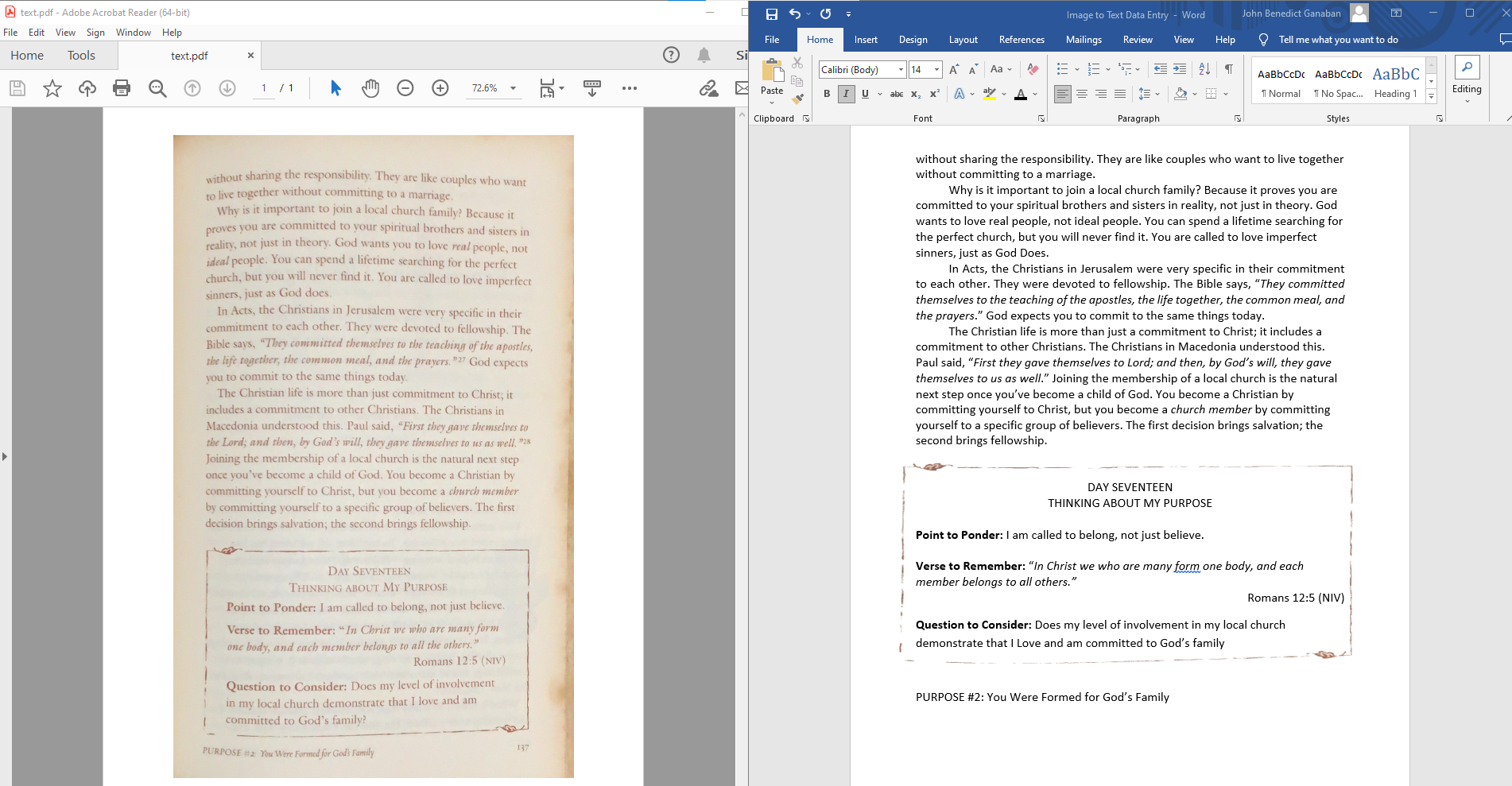Click the Zoom In plus icon
This screenshot has width=1512, height=786.
point(440,88)
